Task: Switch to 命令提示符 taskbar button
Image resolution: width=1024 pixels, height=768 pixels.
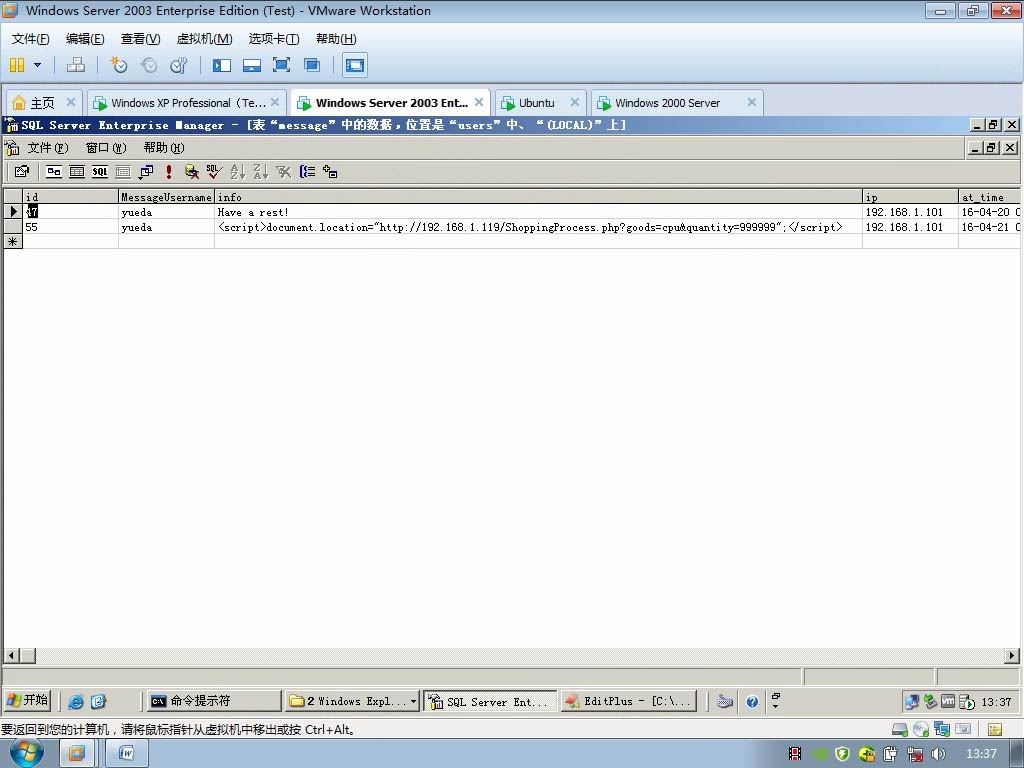Action: (214, 701)
